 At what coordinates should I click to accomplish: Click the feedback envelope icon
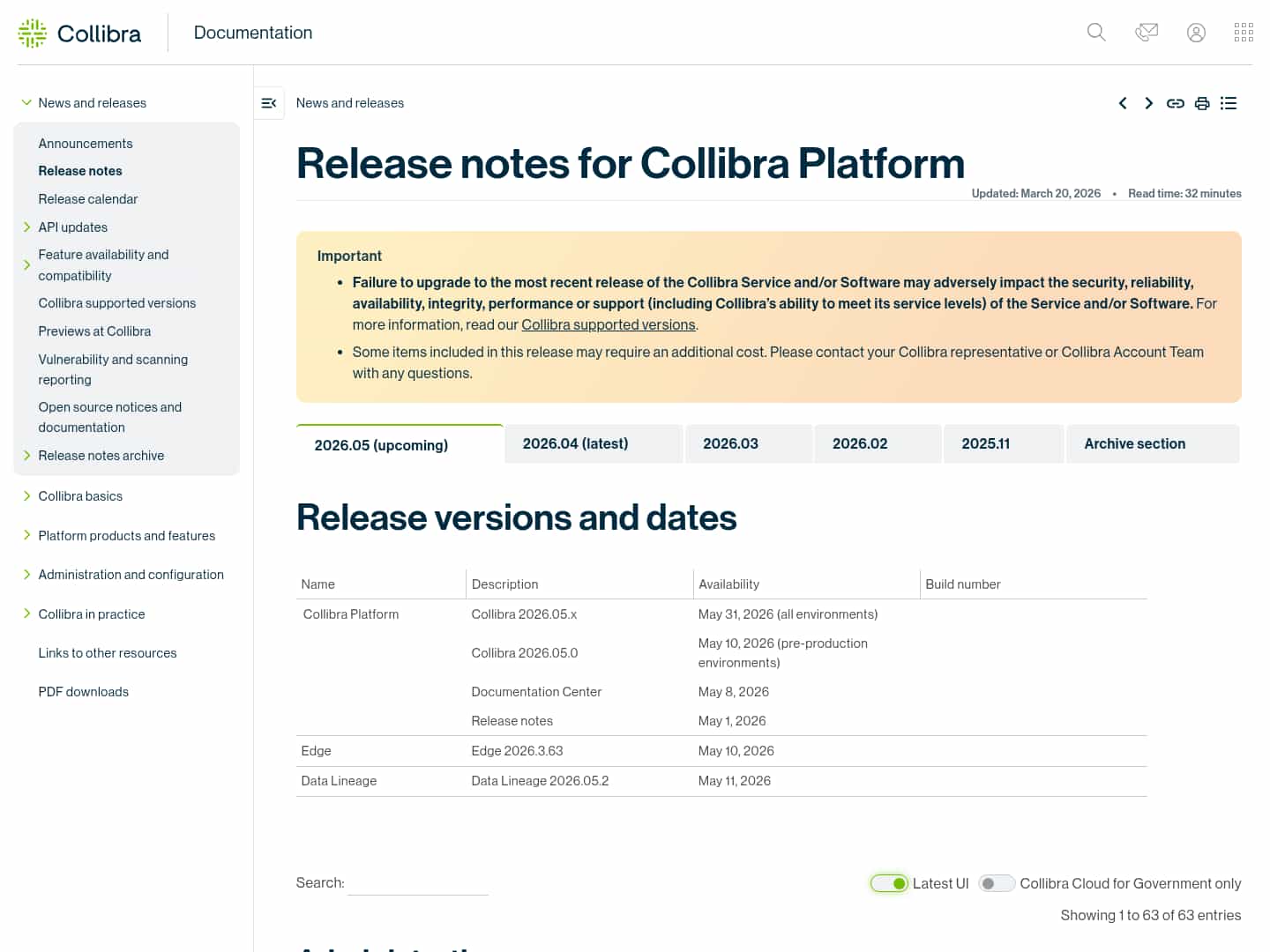pyautogui.click(x=1147, y=33)
